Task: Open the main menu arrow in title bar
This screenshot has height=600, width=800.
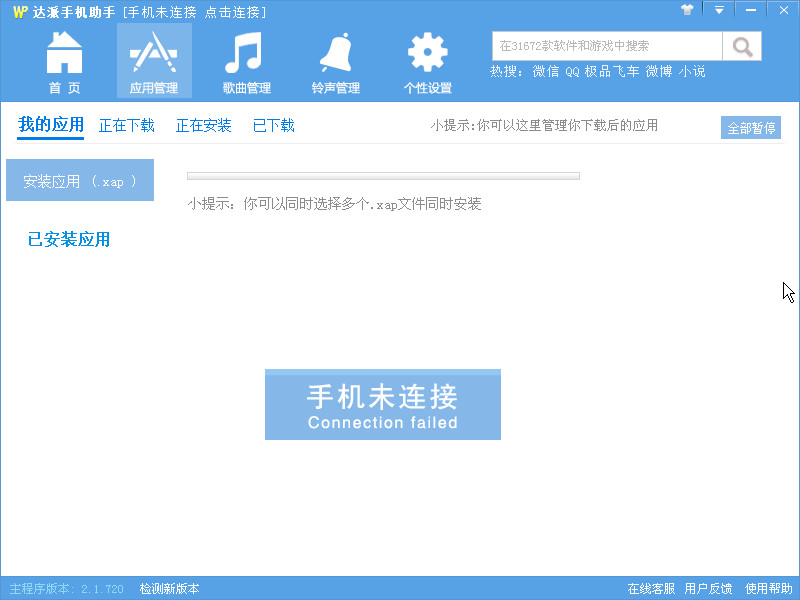Action: tap(719, 10)
